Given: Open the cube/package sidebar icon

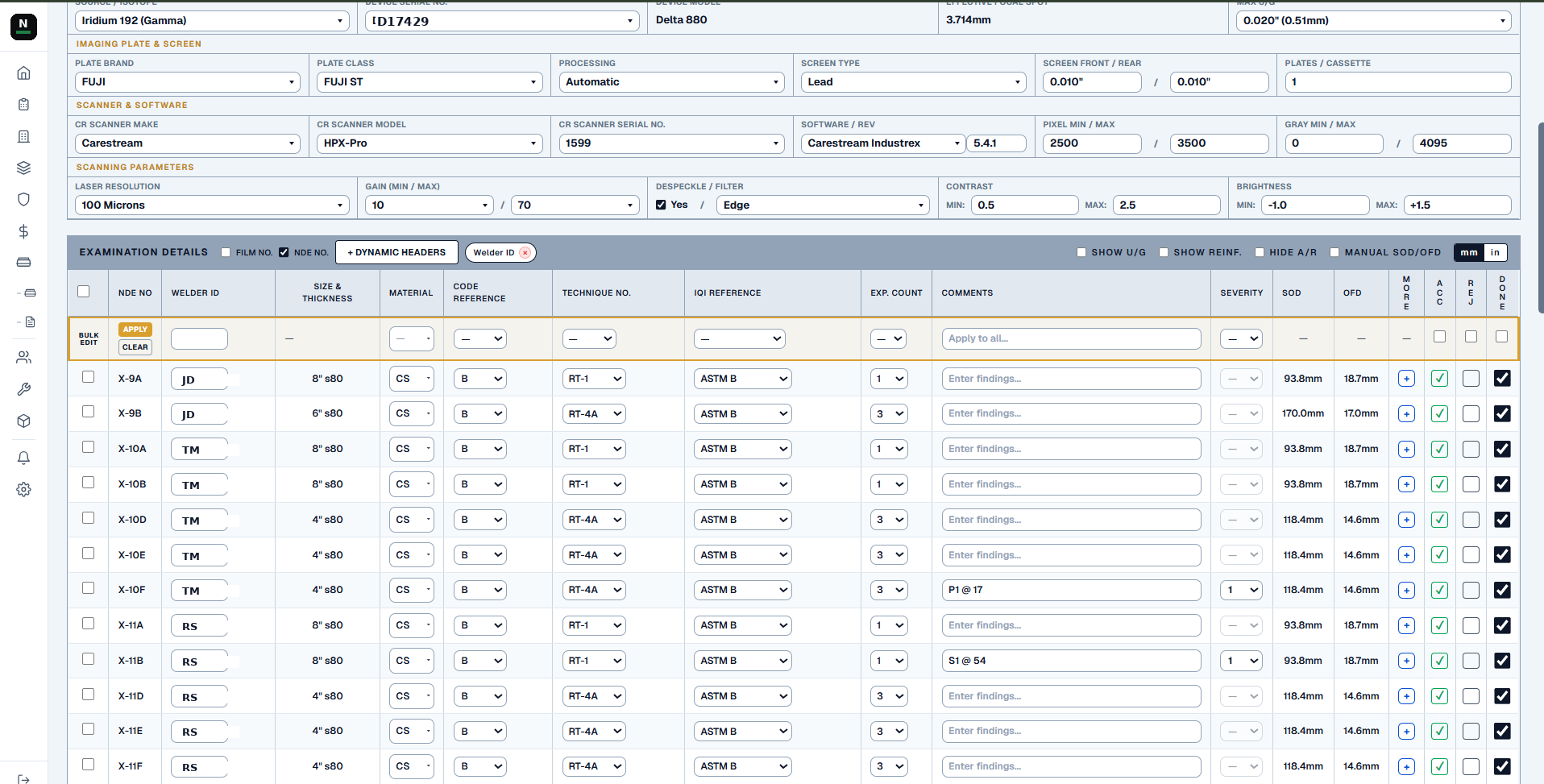Looking at the screenshot, I should [23, 421].
